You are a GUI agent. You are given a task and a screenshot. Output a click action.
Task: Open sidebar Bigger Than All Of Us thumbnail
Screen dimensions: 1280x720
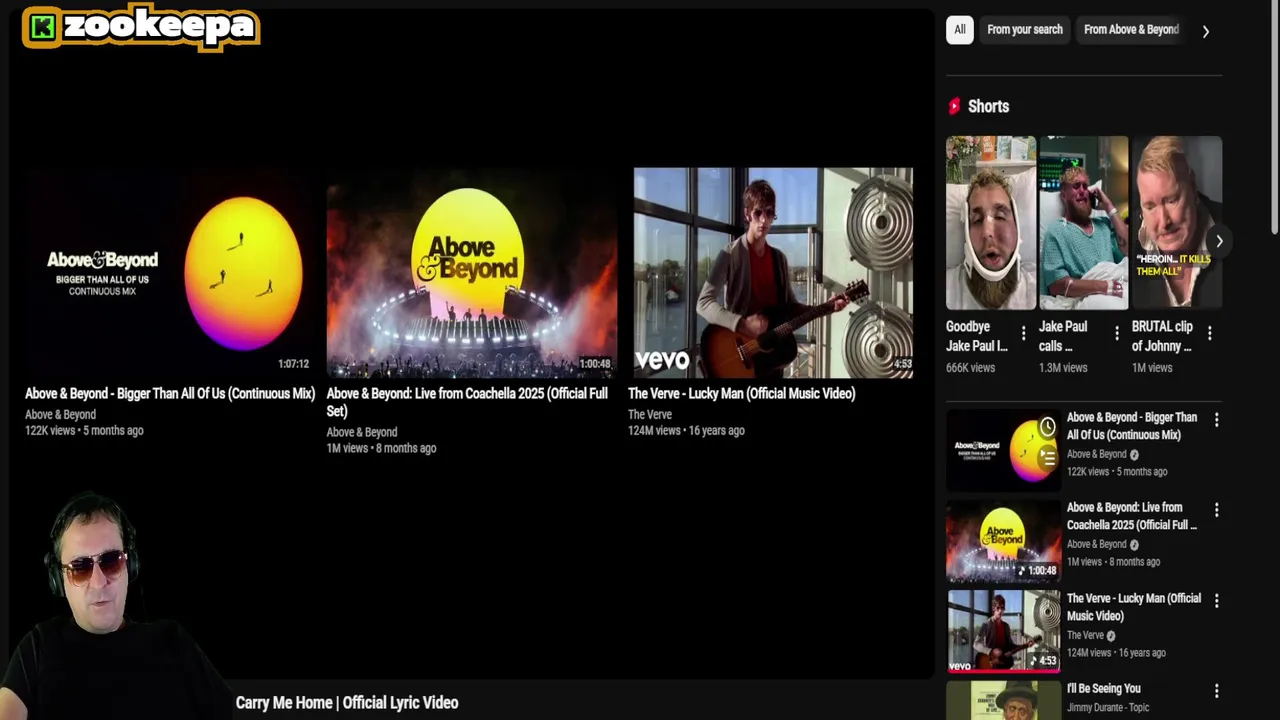click(1004, 450)
